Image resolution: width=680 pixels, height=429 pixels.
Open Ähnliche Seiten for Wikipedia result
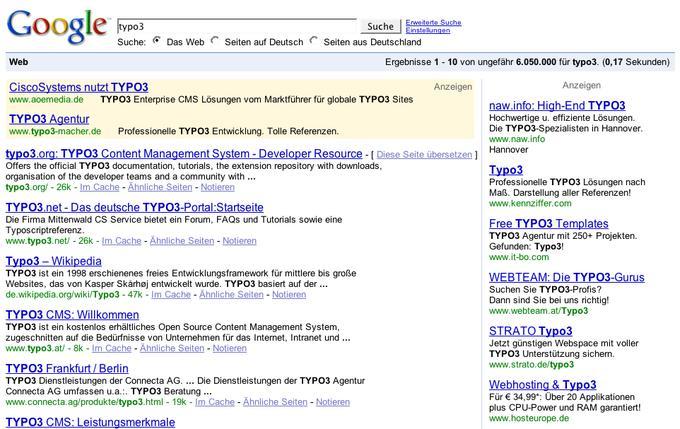point(231,295)
